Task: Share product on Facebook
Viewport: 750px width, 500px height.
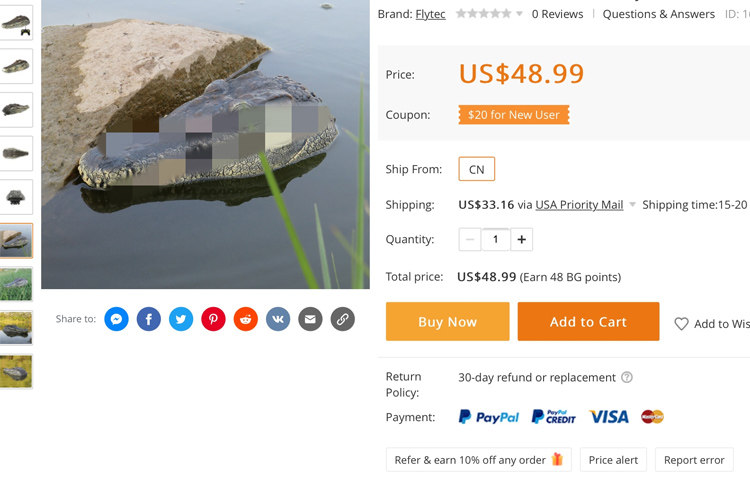Action: [149, 319]
